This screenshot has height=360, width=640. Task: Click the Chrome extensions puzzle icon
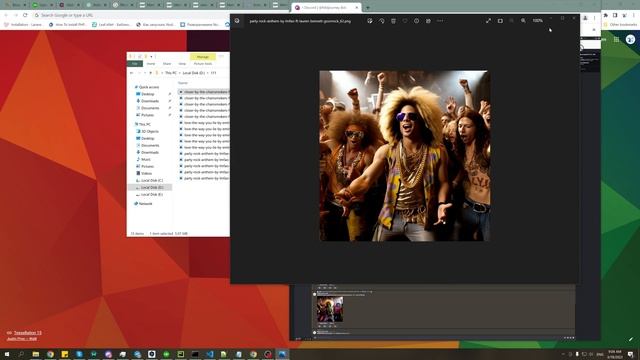pyautogui.click(x=606, y=15)
